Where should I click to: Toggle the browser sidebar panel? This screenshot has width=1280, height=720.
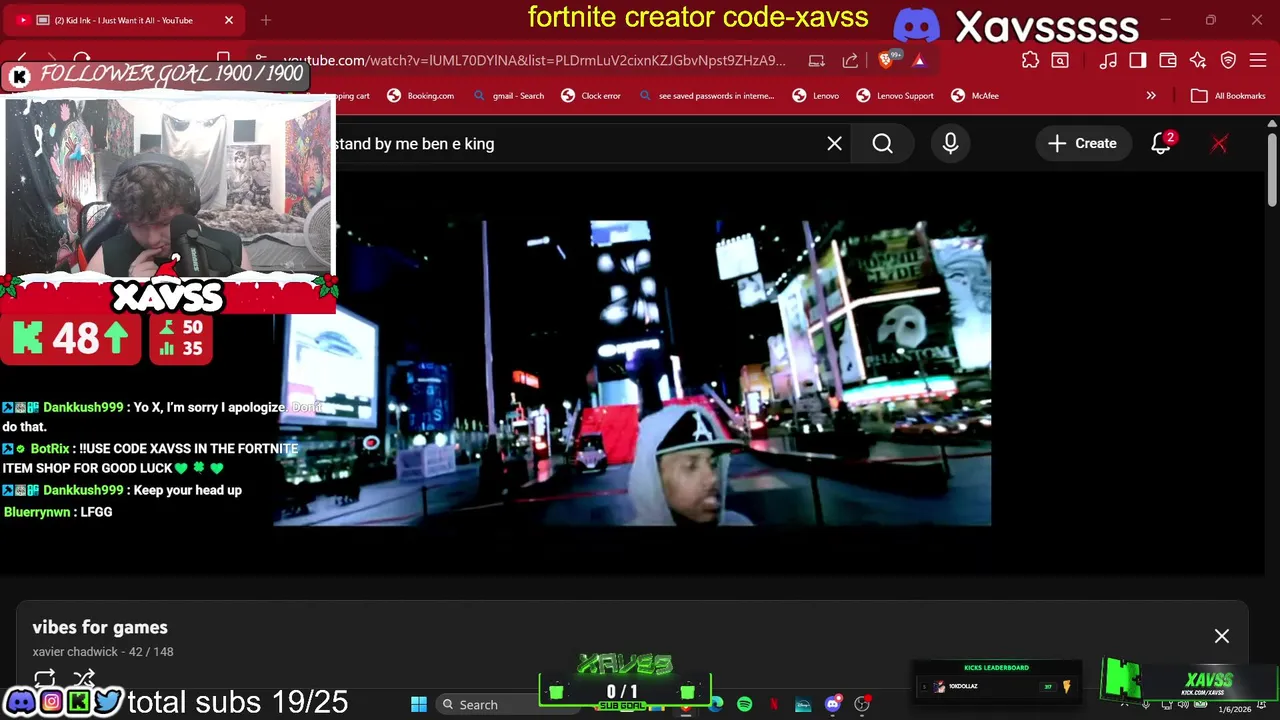tap(1137, 61)
